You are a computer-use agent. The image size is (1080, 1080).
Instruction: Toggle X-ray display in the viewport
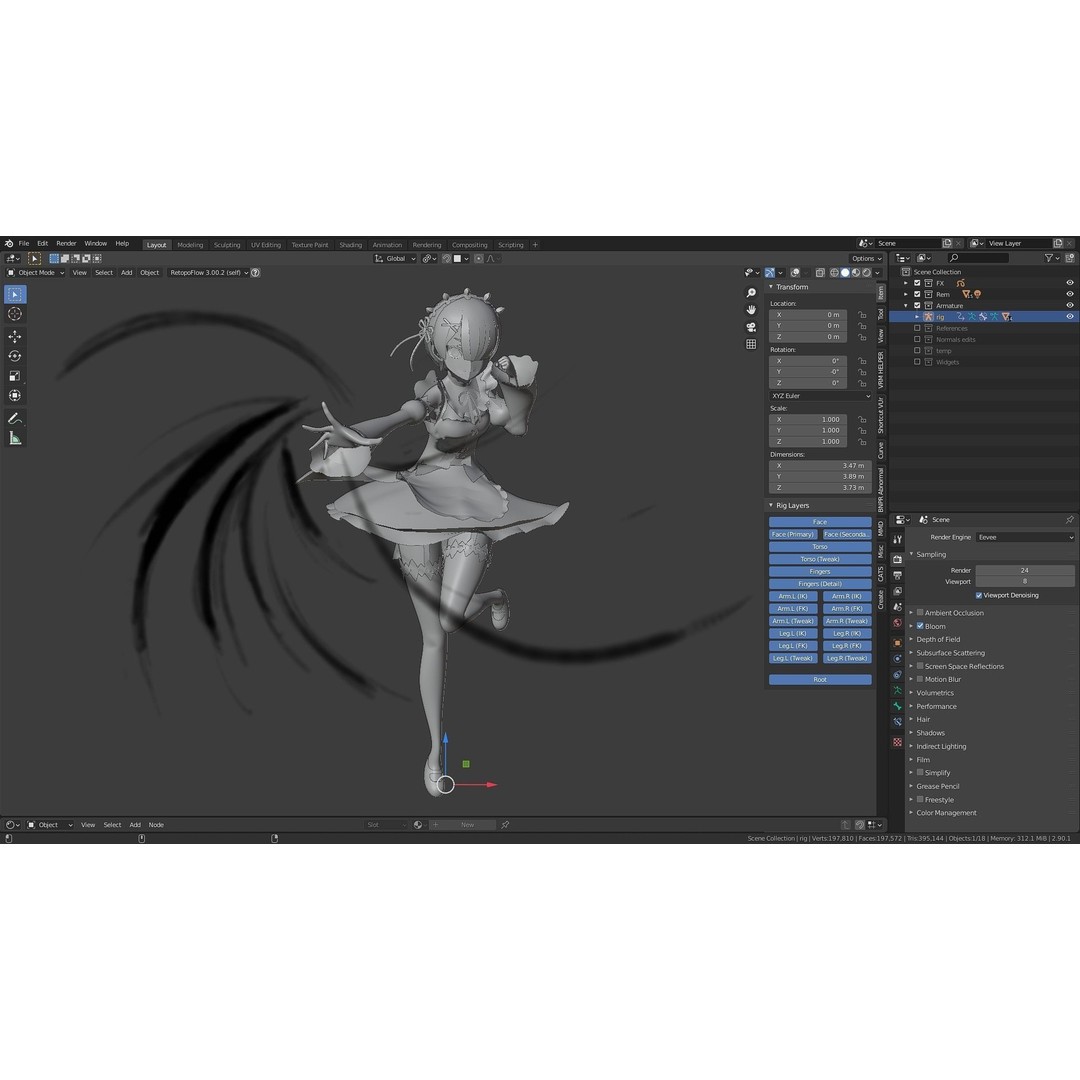(820, 273)
